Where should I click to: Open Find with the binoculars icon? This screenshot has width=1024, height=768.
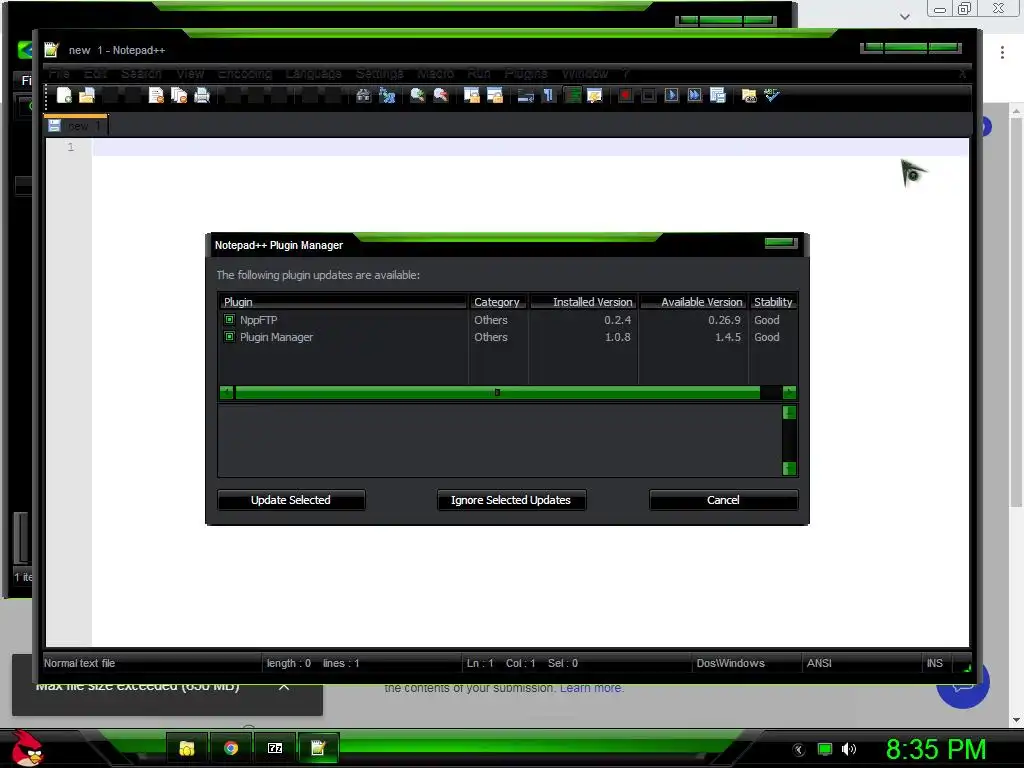pos(364,95)
